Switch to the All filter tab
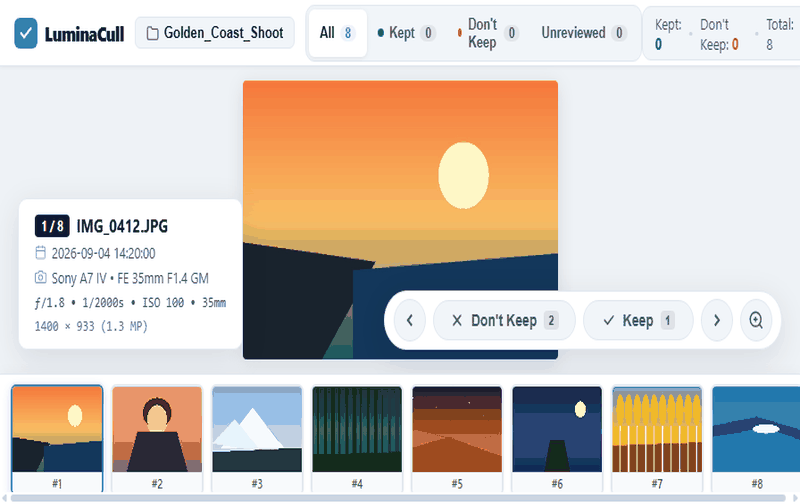The height and width of the screenshot is (504, 800). click(x=337, y=33)
